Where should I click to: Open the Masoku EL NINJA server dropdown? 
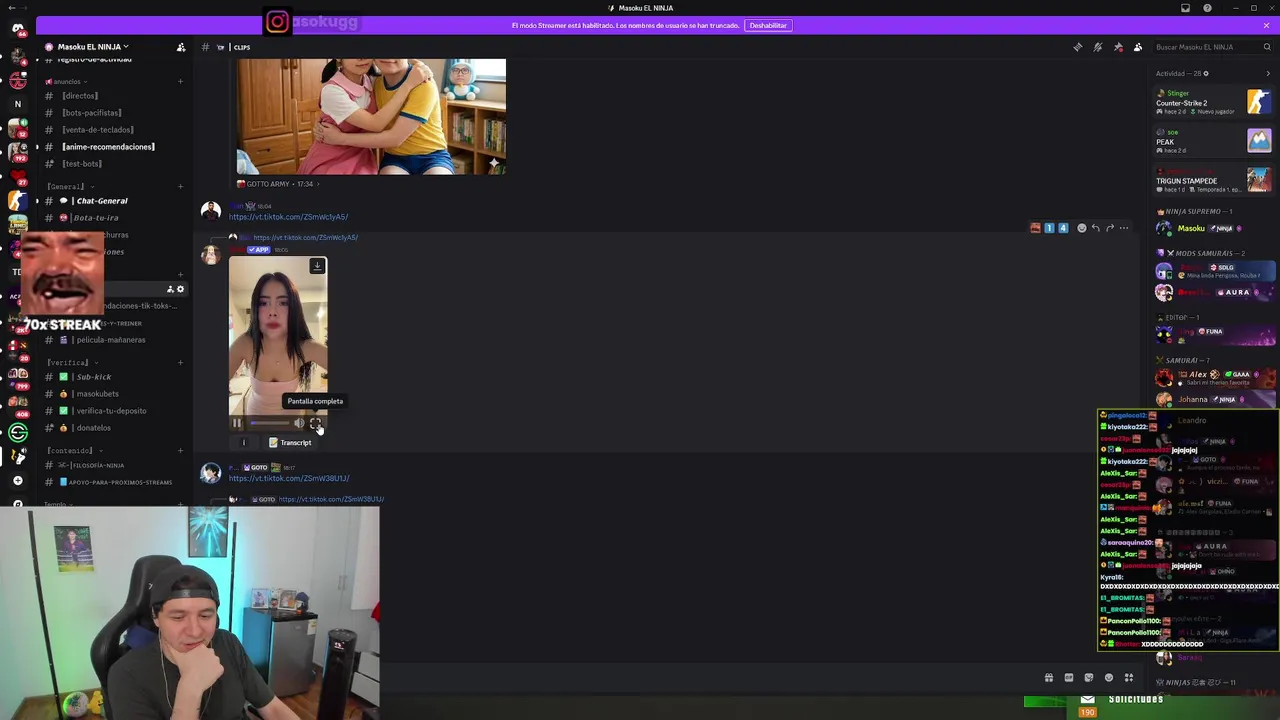pyautogui.click(x=93, y=47)
